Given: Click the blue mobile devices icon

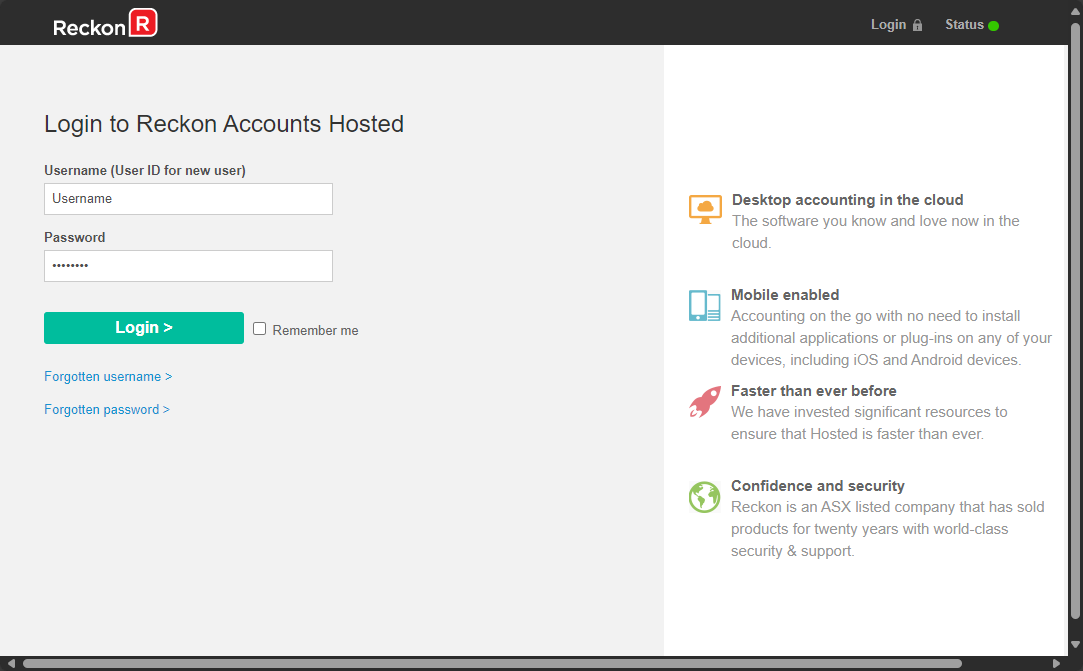Looking at the screenshot, I should tap(705, 305).
